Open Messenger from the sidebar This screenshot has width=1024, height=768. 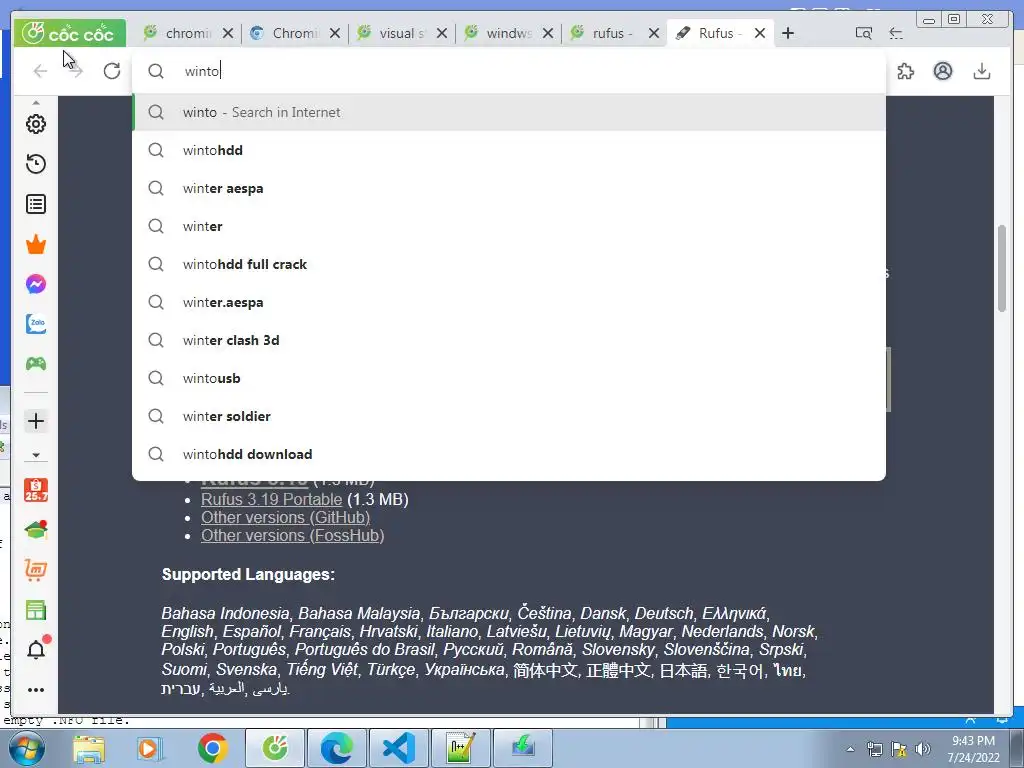coord(36,284)
